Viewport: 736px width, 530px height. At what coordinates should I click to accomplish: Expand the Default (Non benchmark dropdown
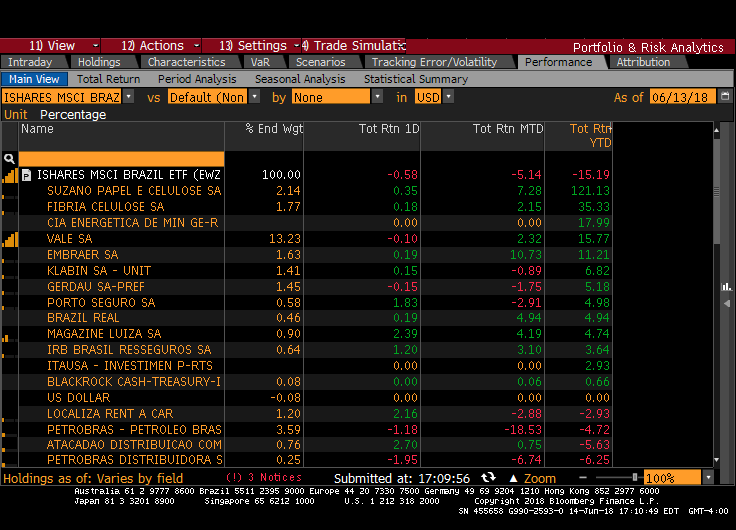click(254, 97)
